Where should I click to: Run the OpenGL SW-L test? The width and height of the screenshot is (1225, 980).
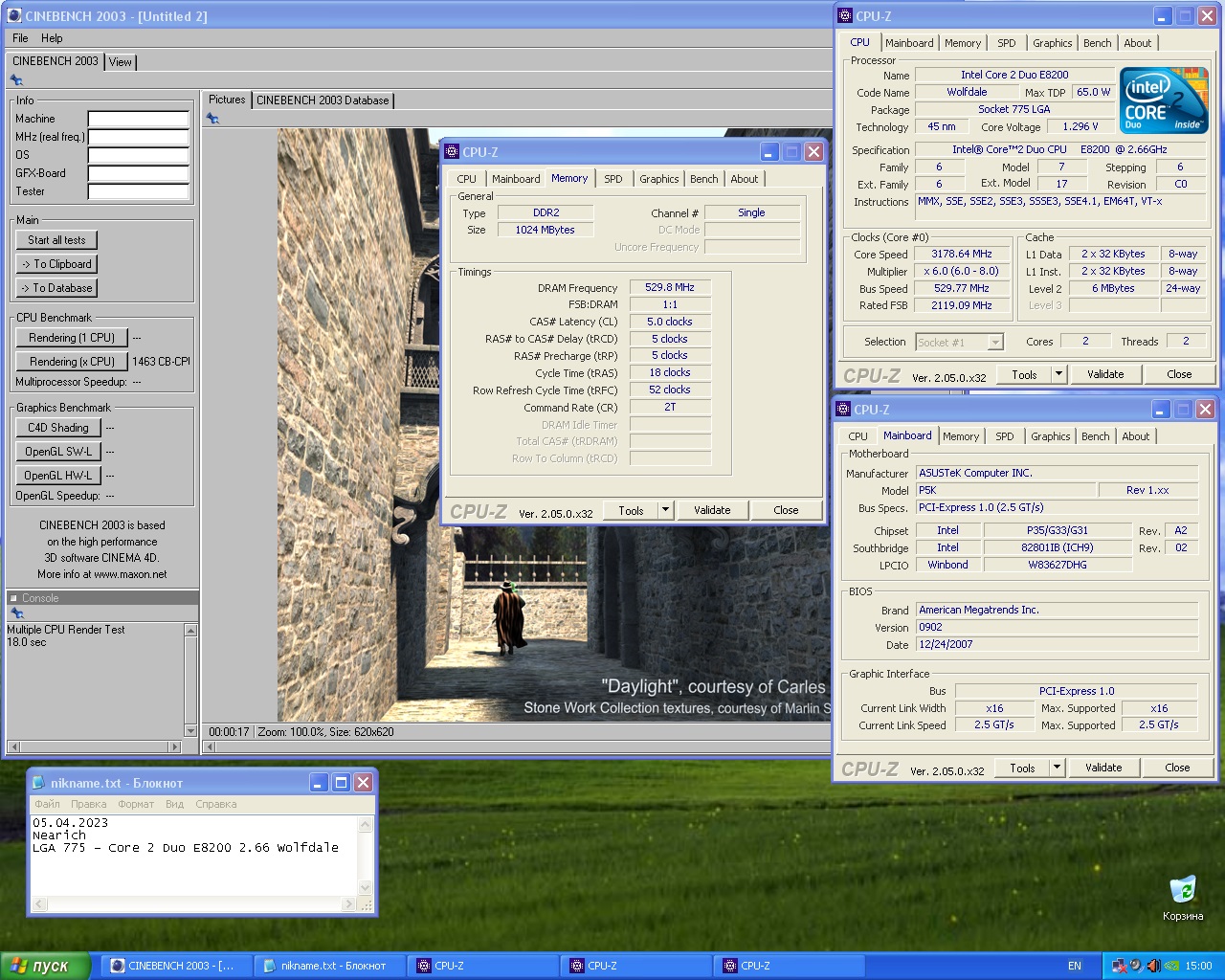(58, 452)
